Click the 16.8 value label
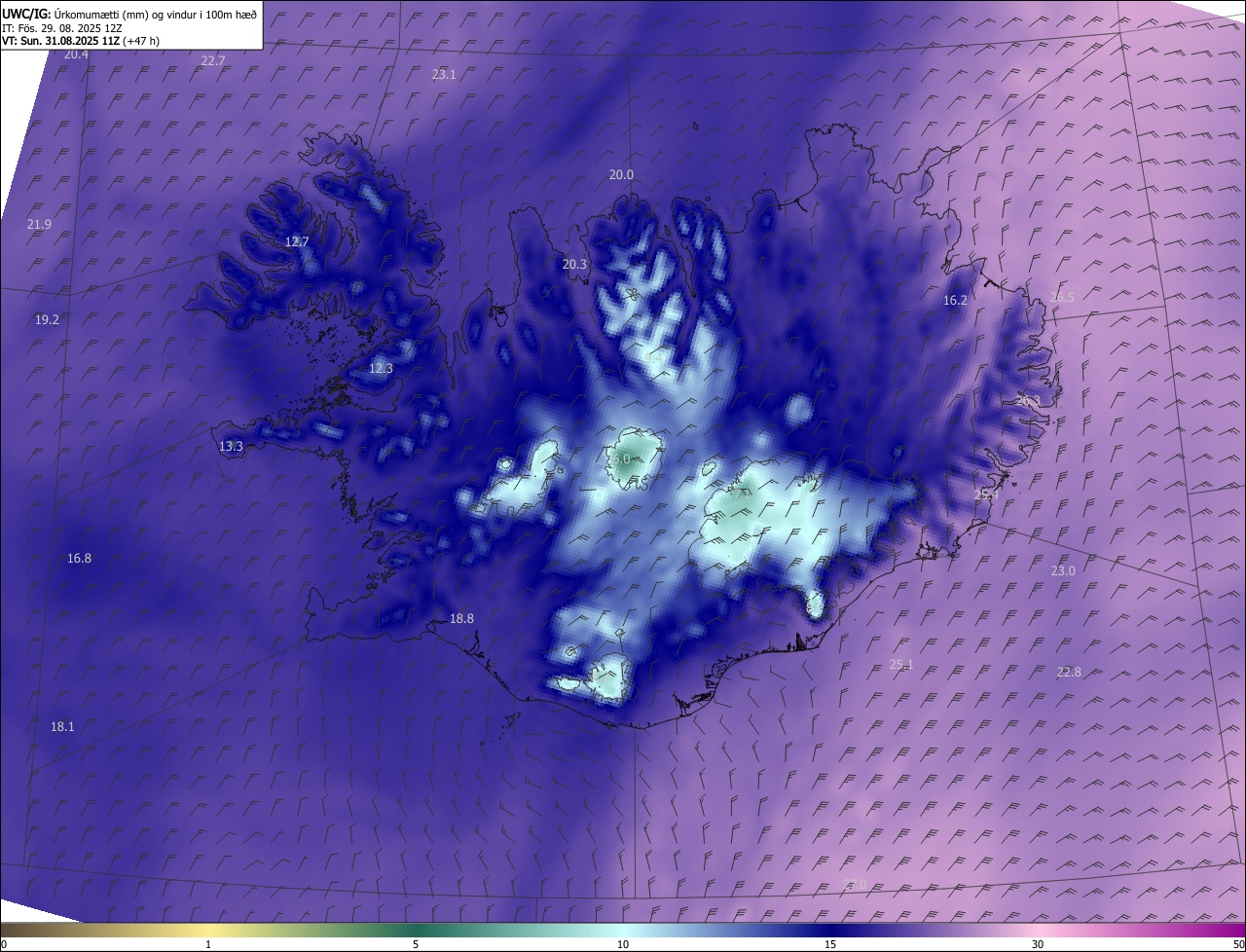 click(79, 558)
